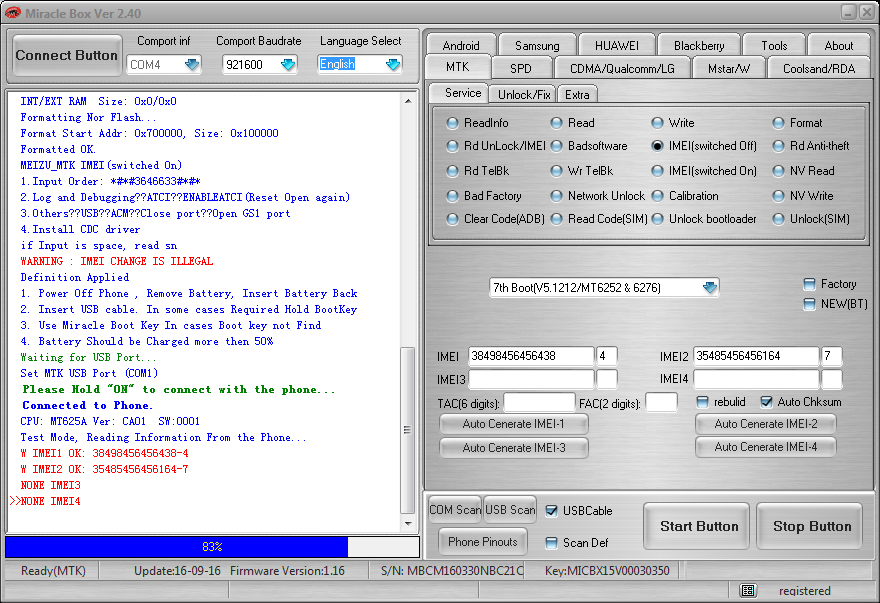
Task: Open the About tab
Action: tap(838, 45)
